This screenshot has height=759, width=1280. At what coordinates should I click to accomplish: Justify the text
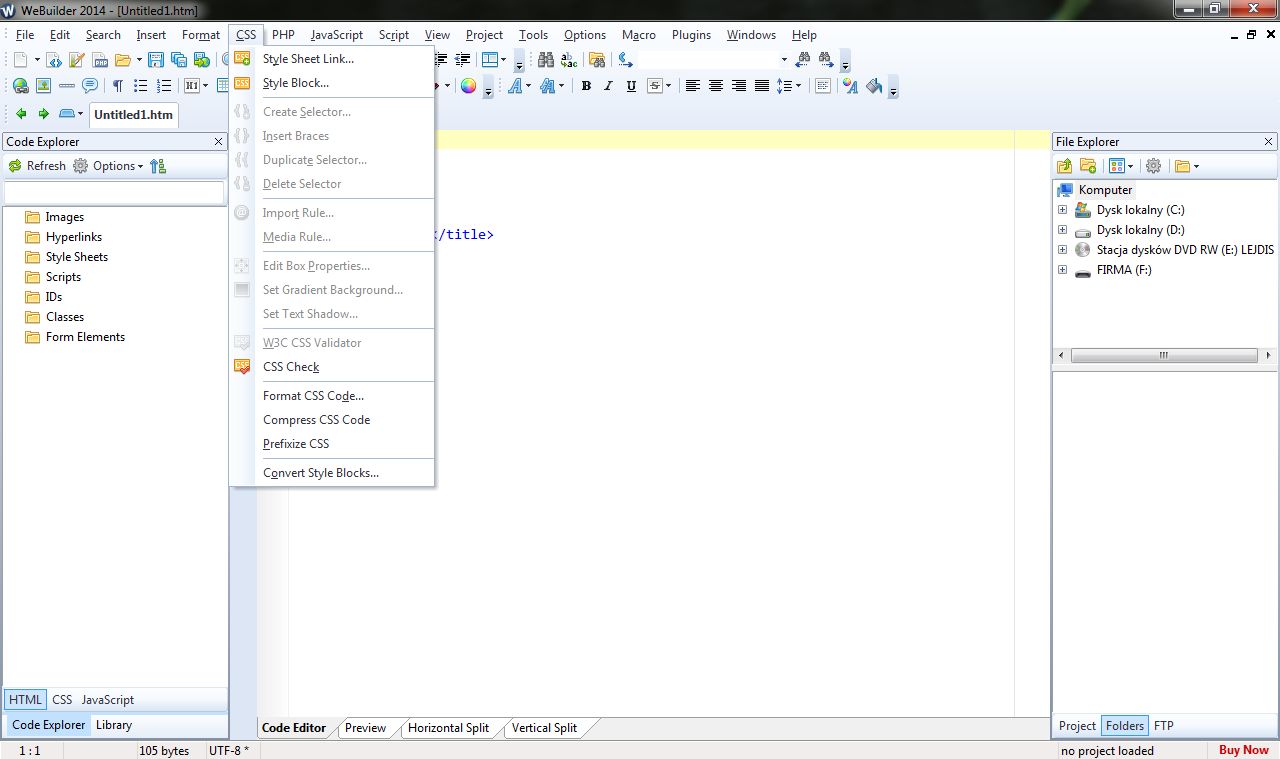762,86
